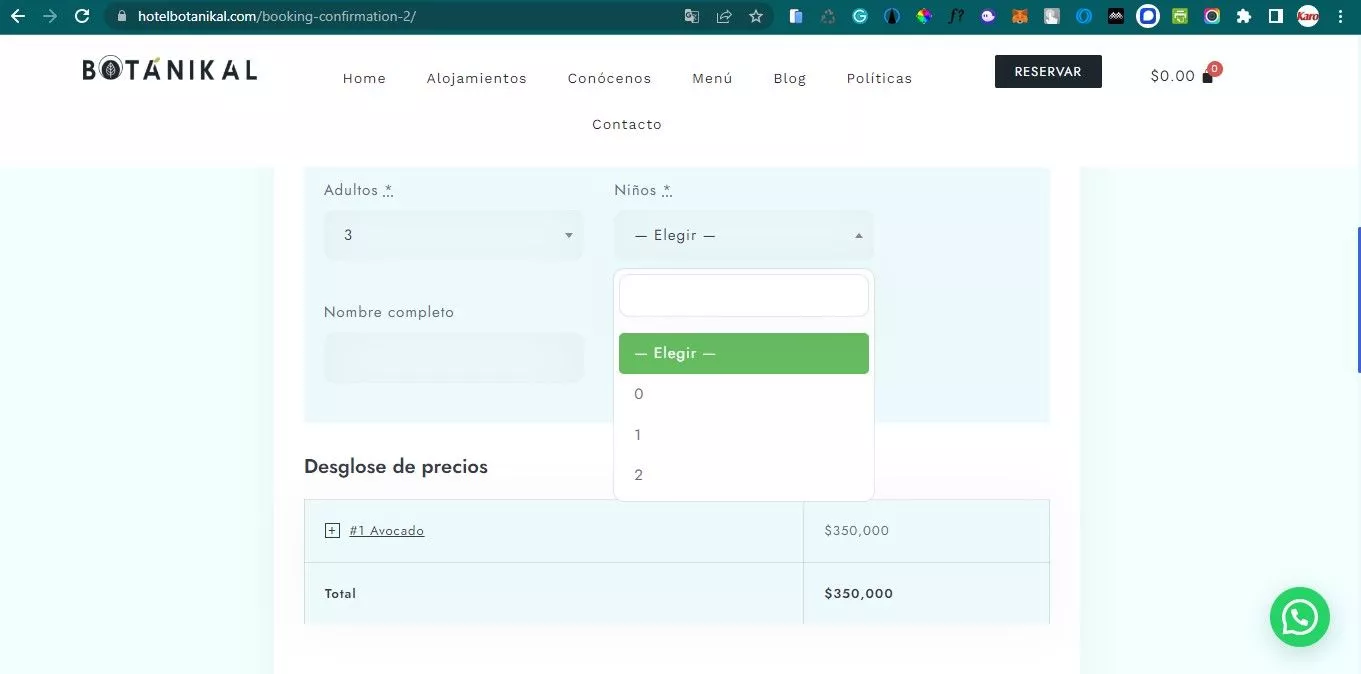Open the Alojamientos menu item
Image resolution: width=1361 pixels, height=674 pixels.
click(x=476, y=78)
